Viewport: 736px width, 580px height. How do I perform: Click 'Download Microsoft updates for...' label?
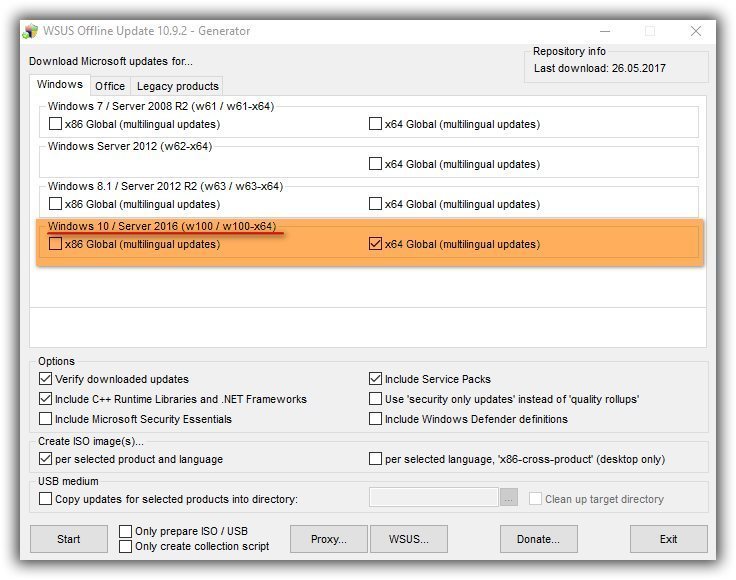[111, 61]
